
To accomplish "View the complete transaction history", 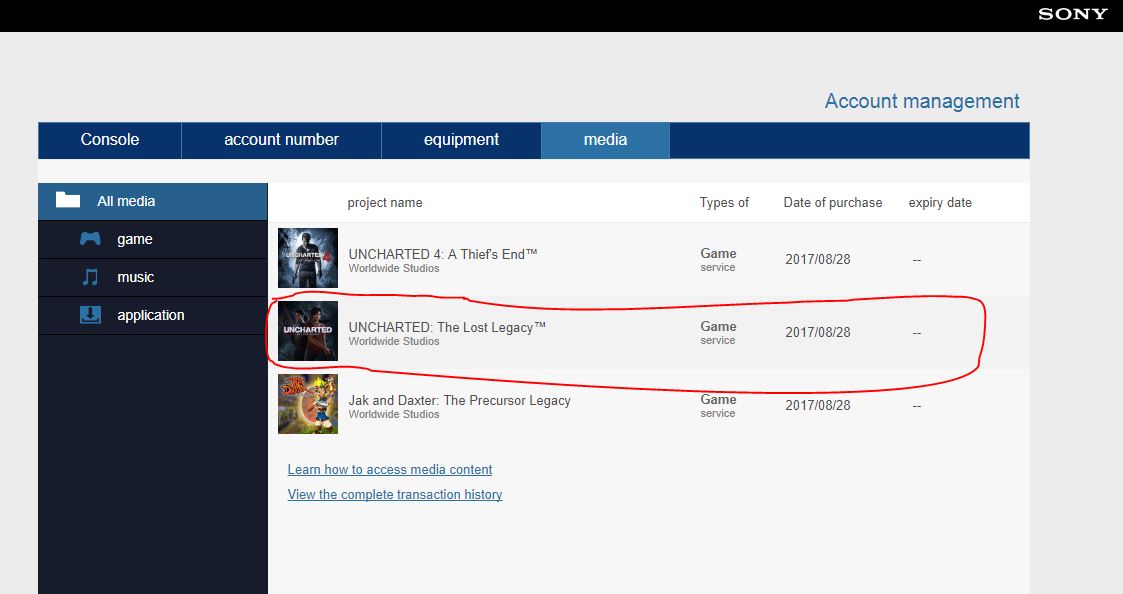I will click(x=395, y=494).
